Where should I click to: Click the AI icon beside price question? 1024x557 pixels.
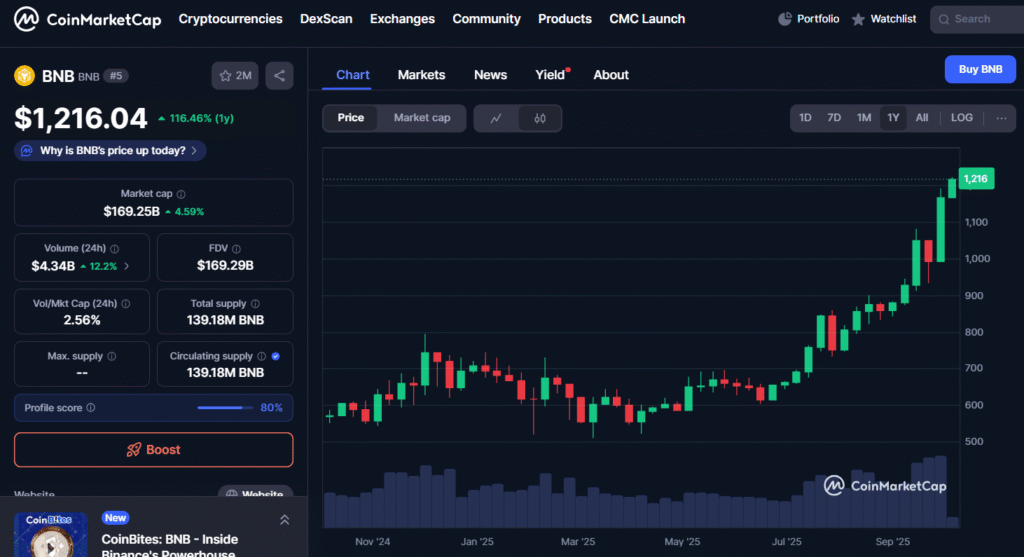tap(27, 151)
